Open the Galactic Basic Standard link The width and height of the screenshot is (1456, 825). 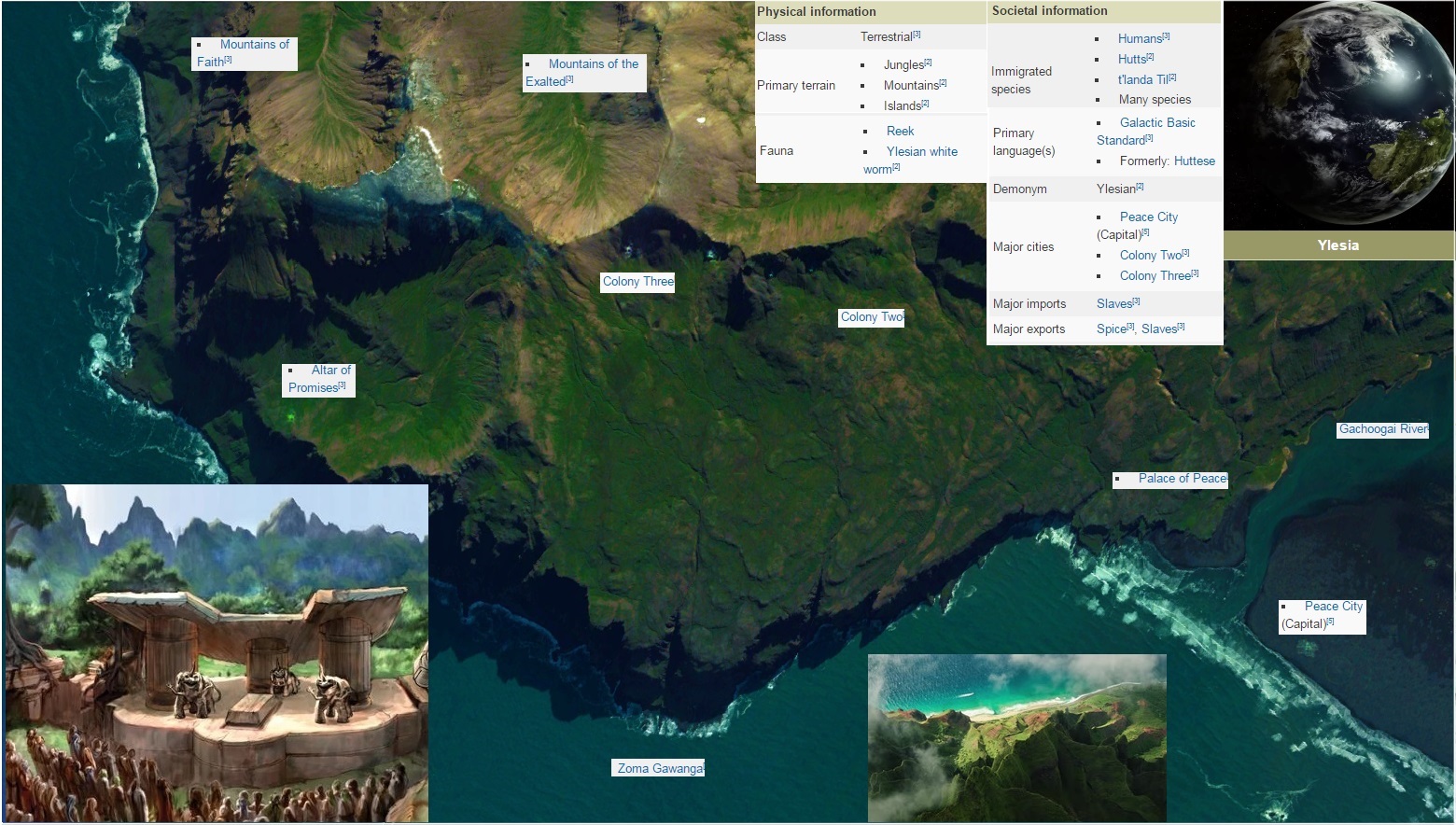pos(1157,123)
